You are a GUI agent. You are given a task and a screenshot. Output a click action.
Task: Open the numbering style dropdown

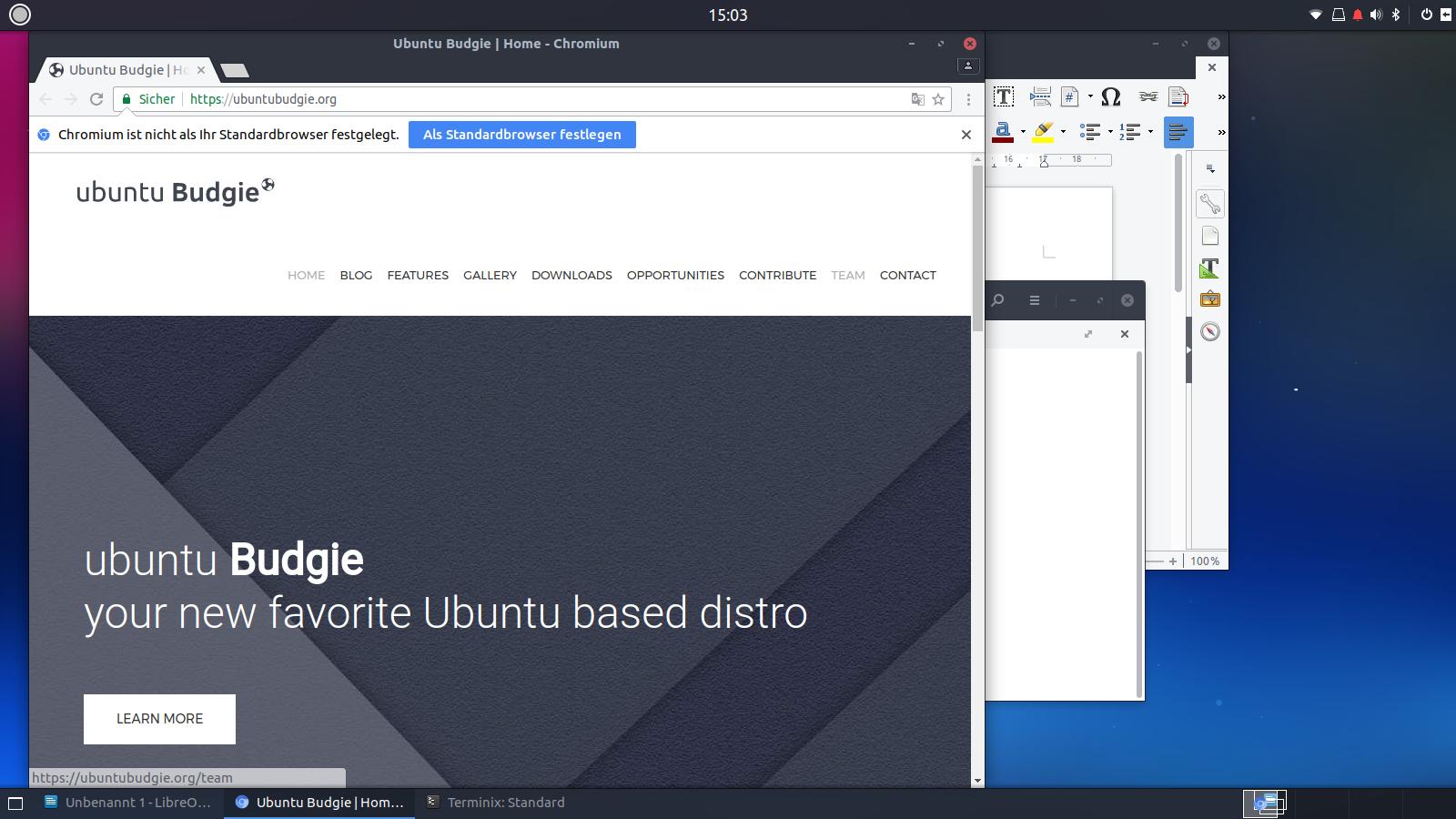1150,132
